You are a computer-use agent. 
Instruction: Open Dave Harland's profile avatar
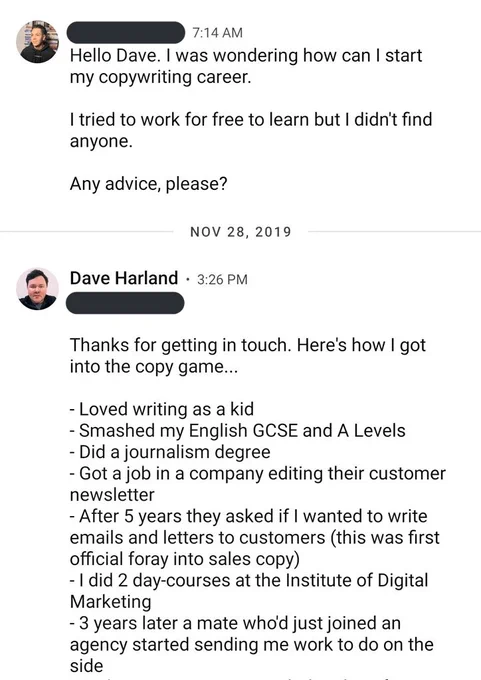tap(37, 289)
